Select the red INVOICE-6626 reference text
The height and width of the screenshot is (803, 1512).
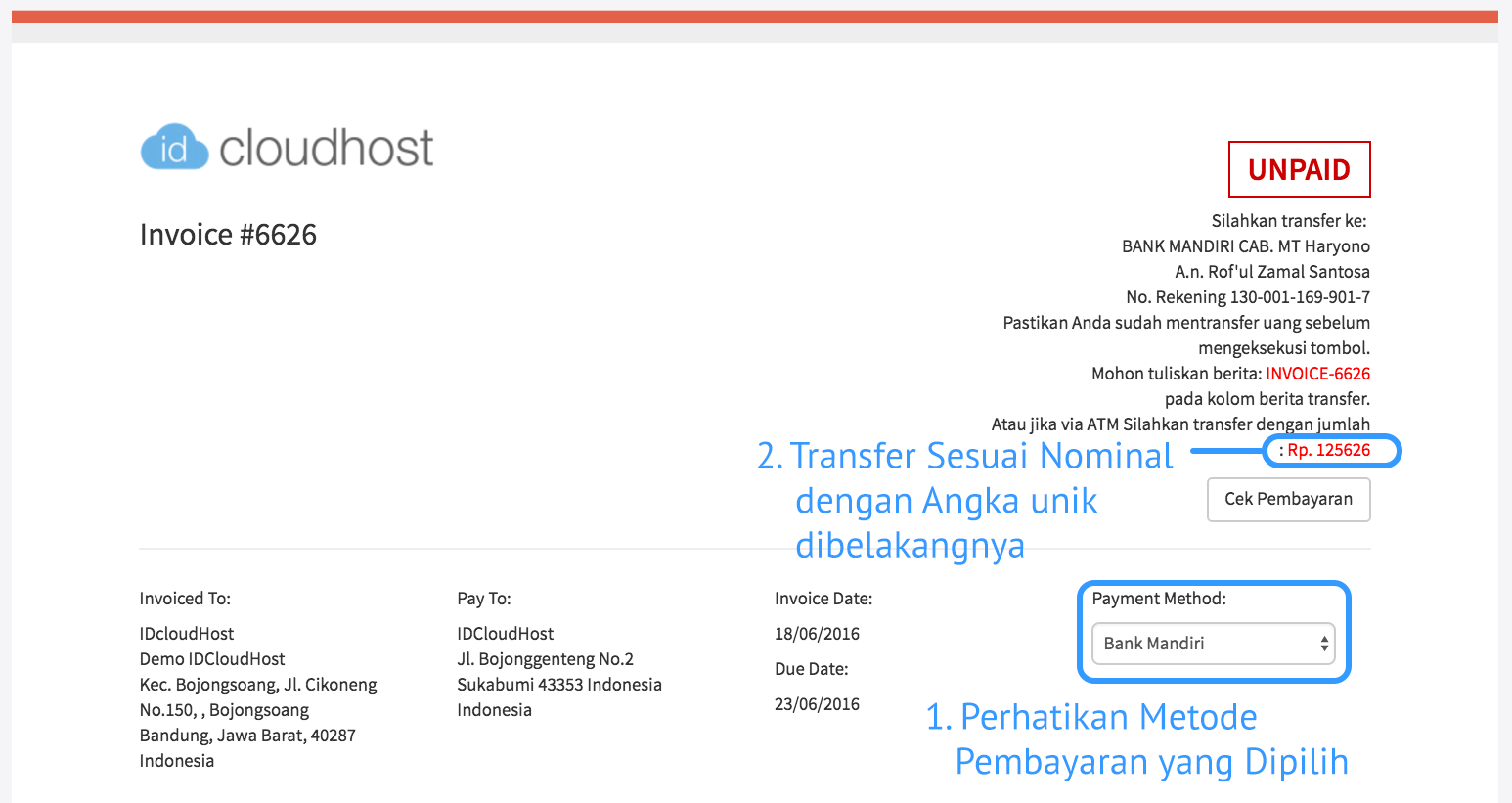pos(1317,374)
